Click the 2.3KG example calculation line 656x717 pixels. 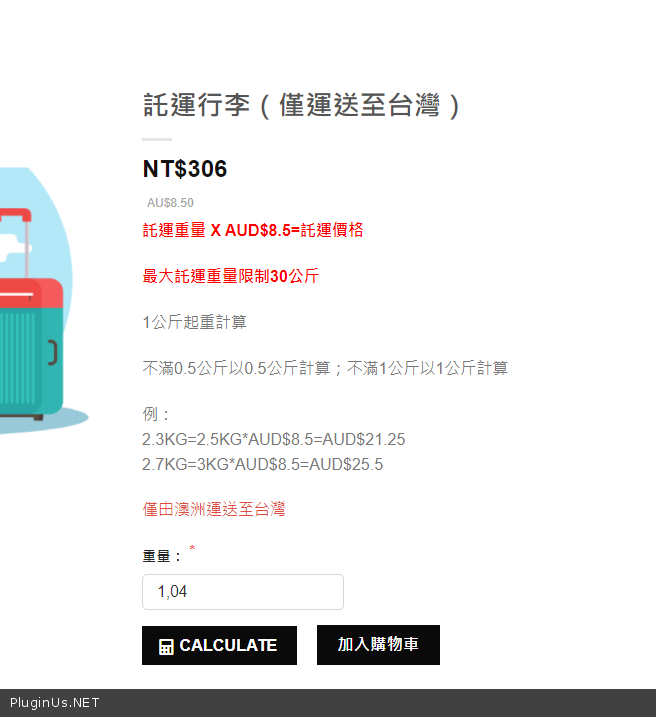[x=273, y=439]
